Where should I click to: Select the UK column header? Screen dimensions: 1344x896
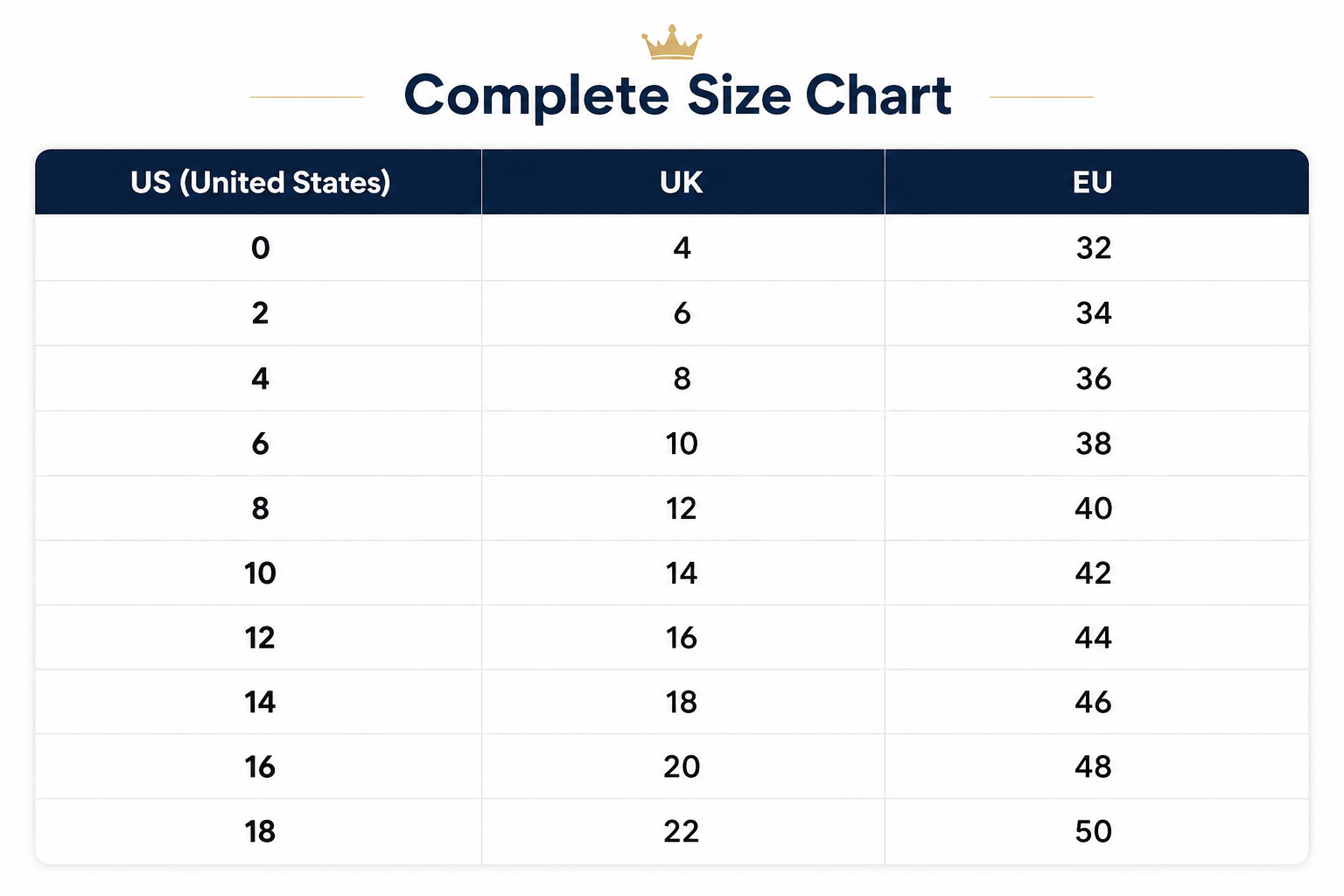[x=682, y=182]
